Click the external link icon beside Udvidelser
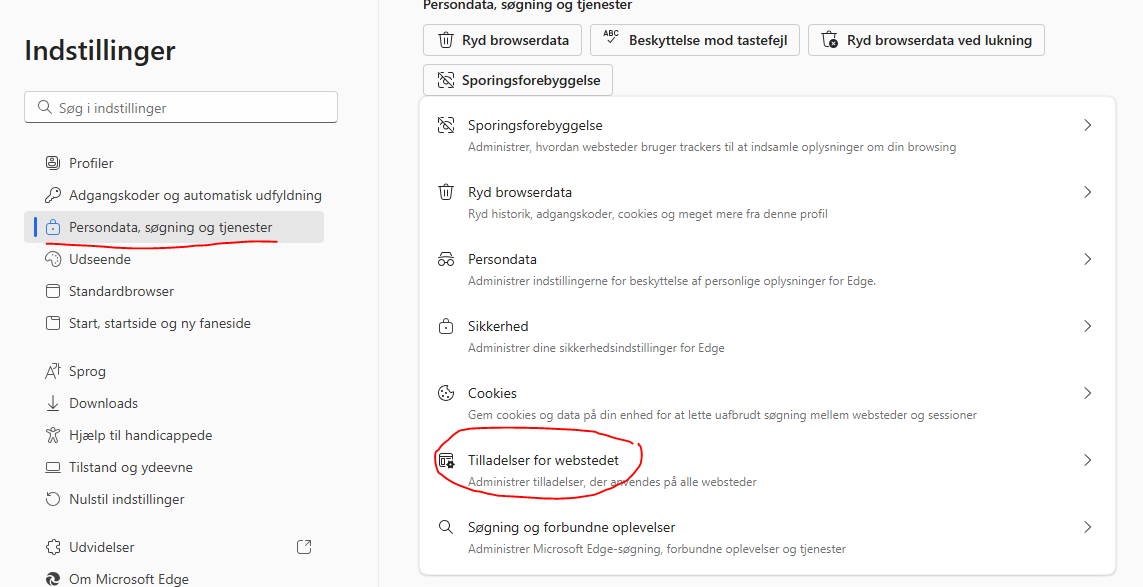This screenshot has height=587, width=1143. pos(305,547)
